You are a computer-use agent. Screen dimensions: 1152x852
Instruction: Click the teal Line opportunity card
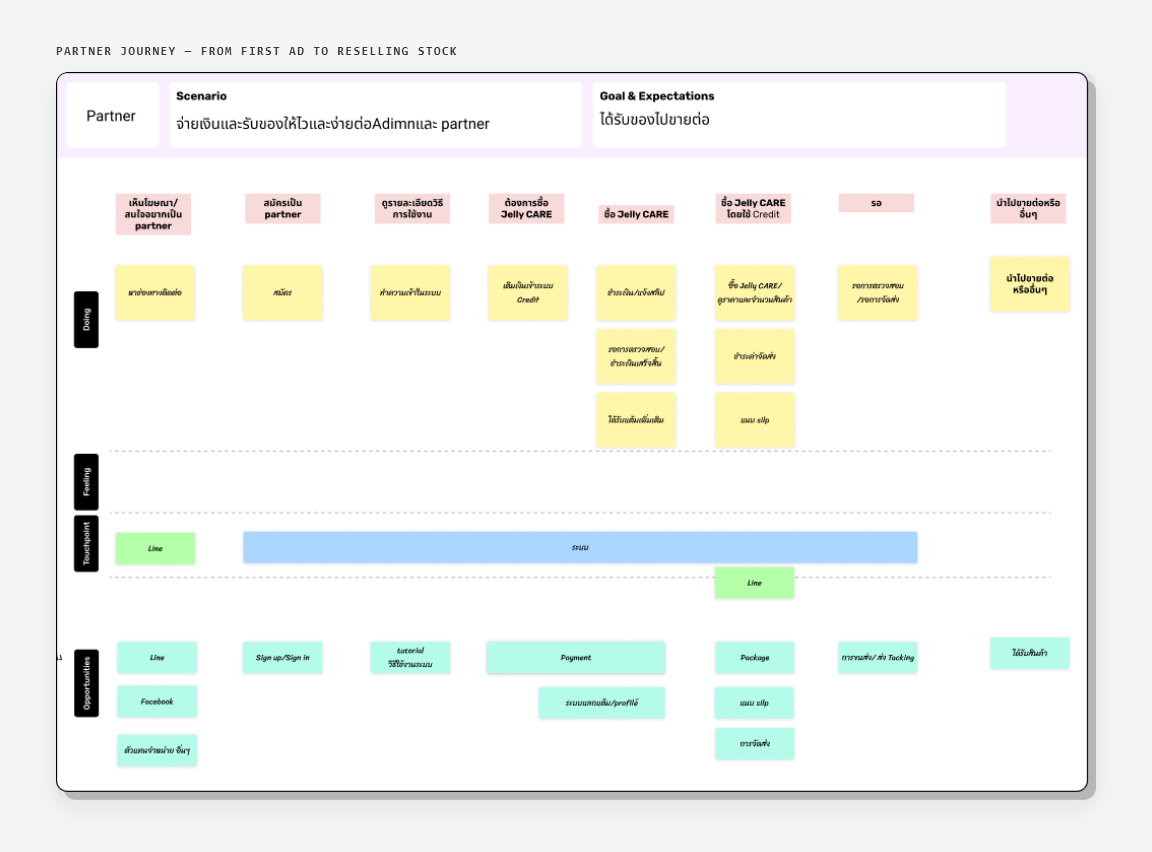[x=157, y=657]
